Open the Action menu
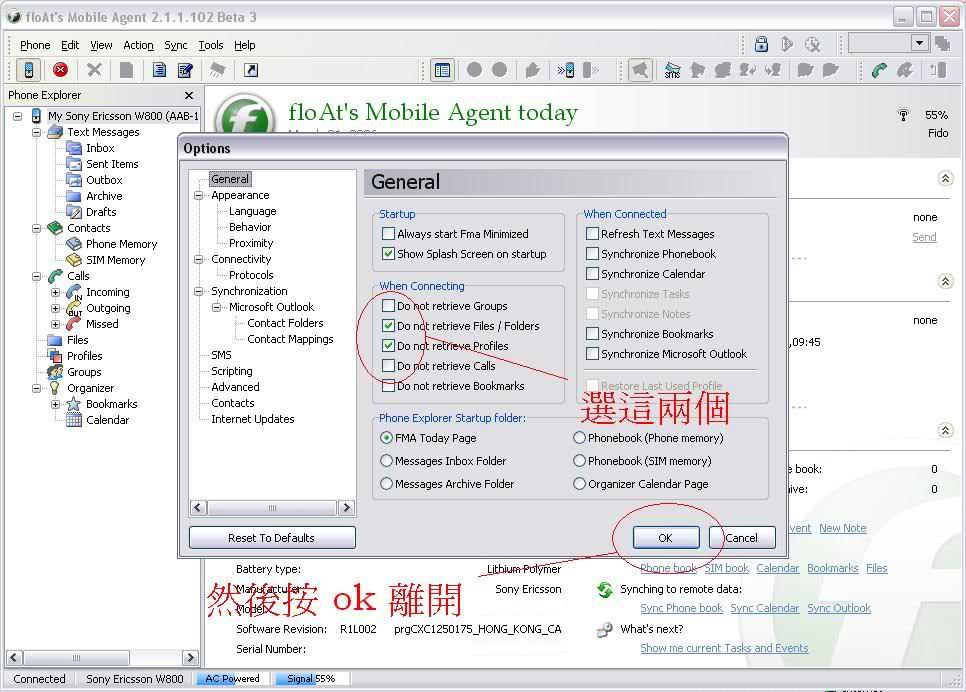This screenshot has width=966, height=692. point(138,45)
